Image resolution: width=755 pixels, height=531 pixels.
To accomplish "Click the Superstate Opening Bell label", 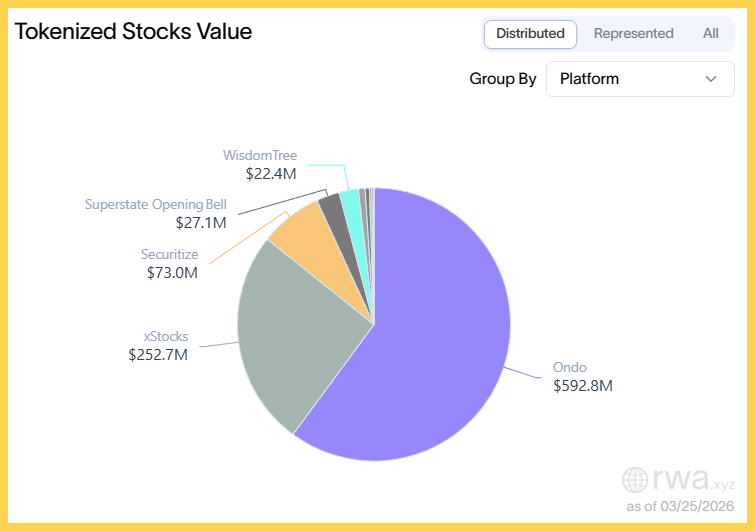I will [x=156, y=205].
